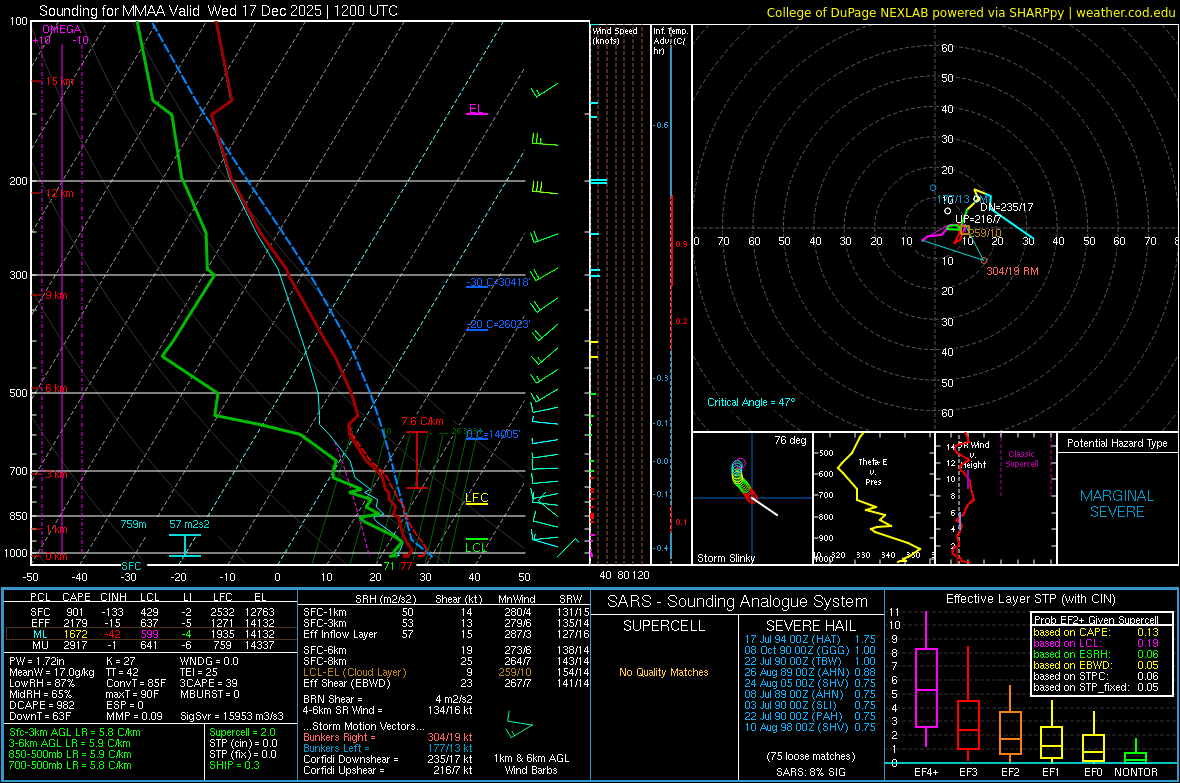
Task: Click the 'DN=235/17' hodograph label
Action: point(1006,207)
